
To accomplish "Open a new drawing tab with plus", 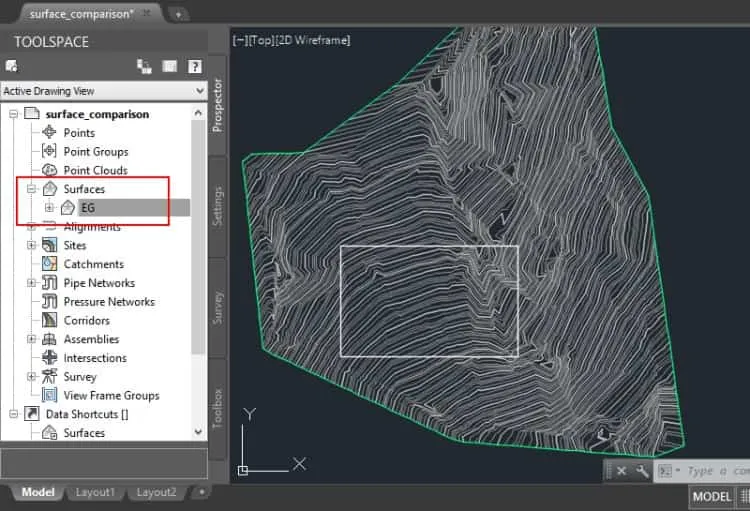I will 178,14.
